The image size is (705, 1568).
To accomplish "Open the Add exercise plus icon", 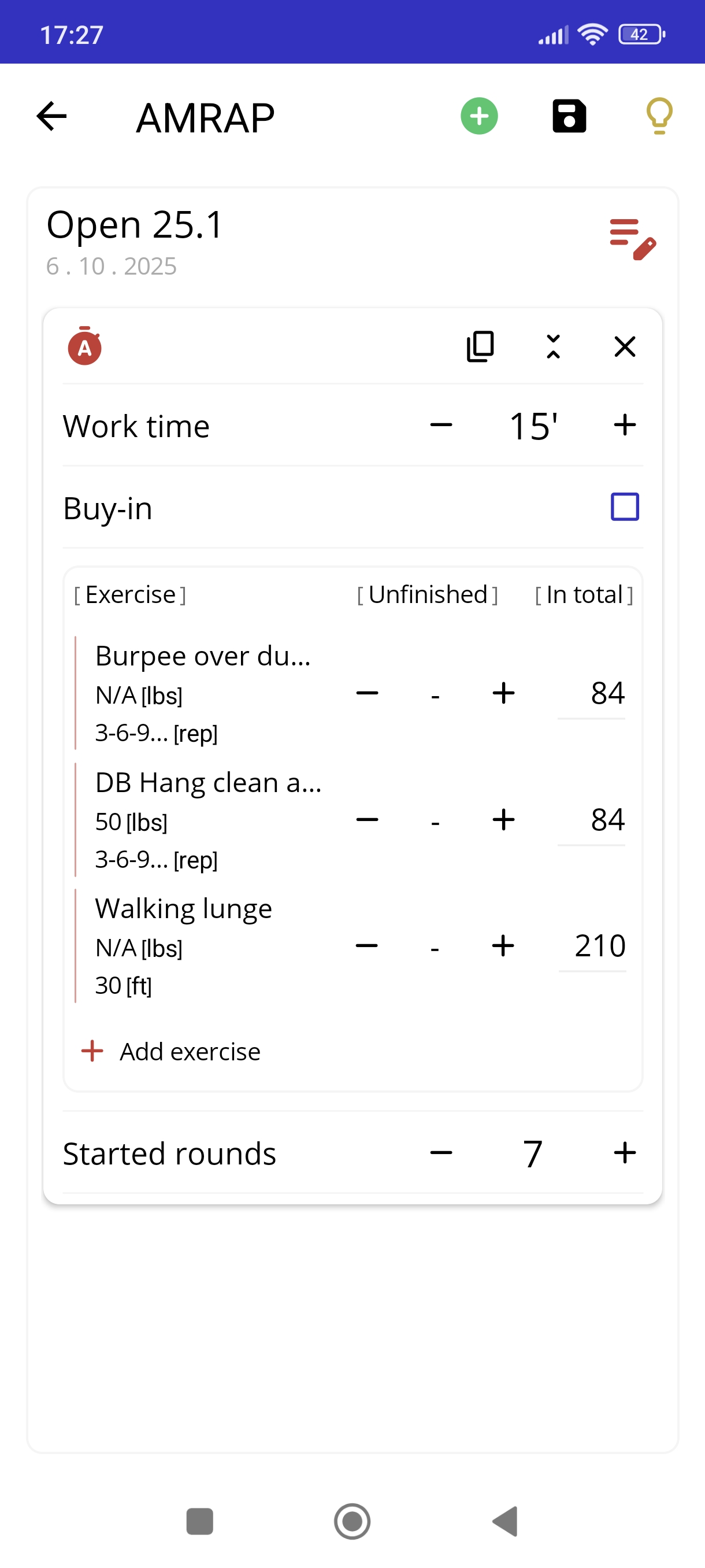I will (91, 1051).
